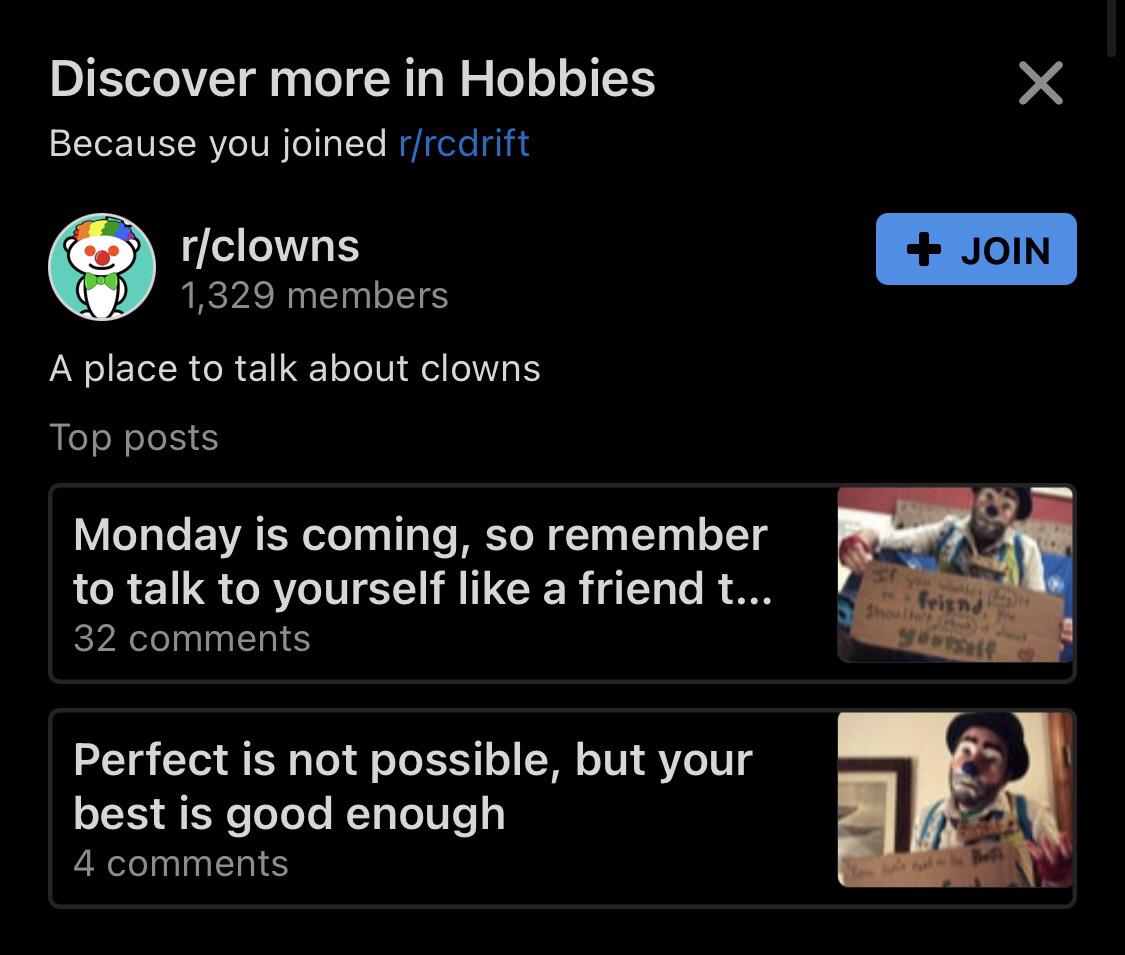Click the r/clowns clown Snoo avatar
The height and width of the screenshot is (955, 1125).
[102, 266]
